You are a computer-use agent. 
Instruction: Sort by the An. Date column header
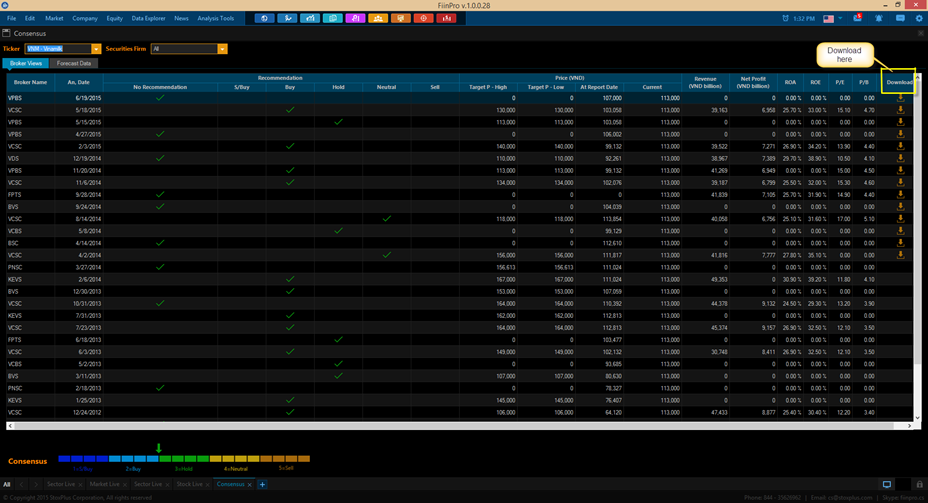79,82
